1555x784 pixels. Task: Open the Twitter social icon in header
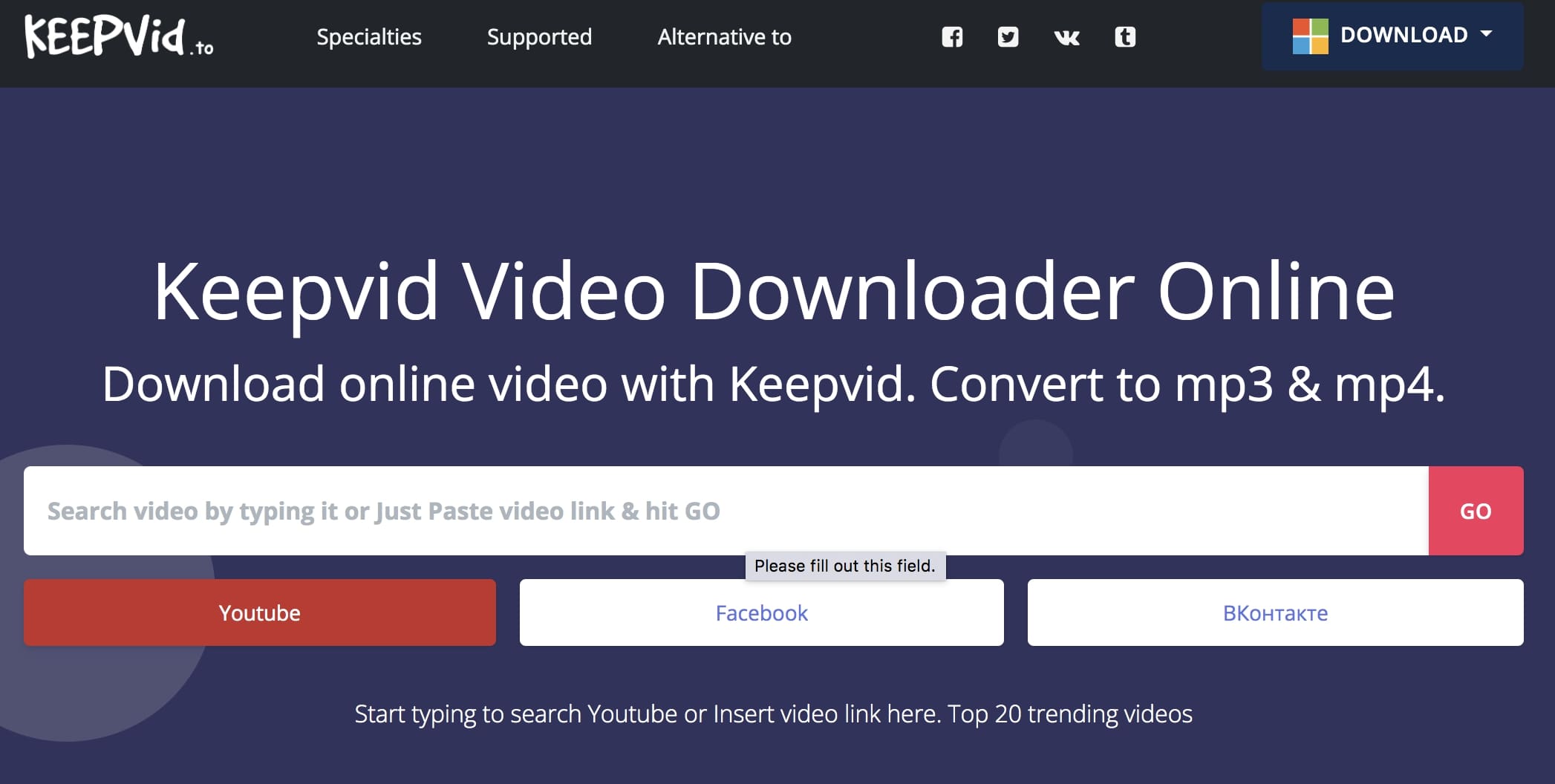[x=1008, y=37]
